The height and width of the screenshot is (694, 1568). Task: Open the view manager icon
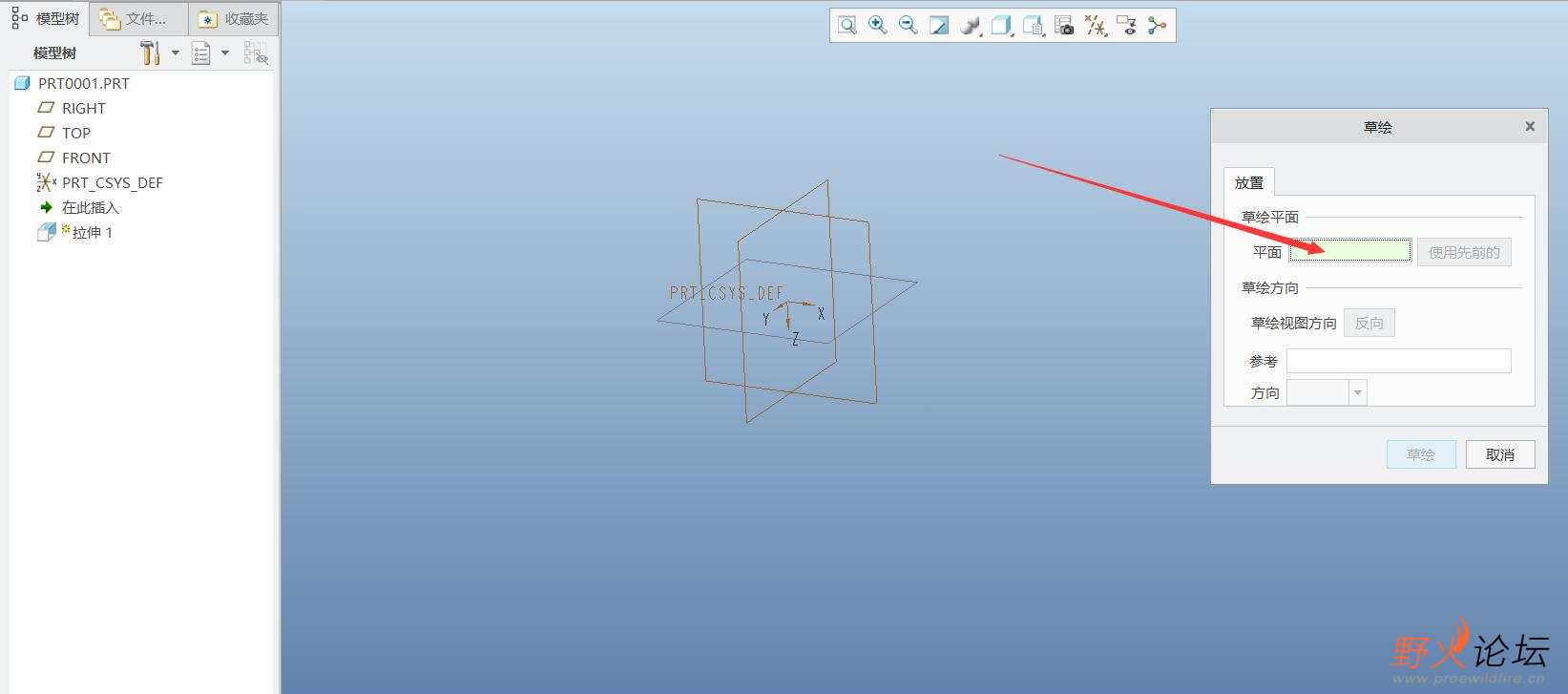pyautogui.click(x=1033, y=26)
